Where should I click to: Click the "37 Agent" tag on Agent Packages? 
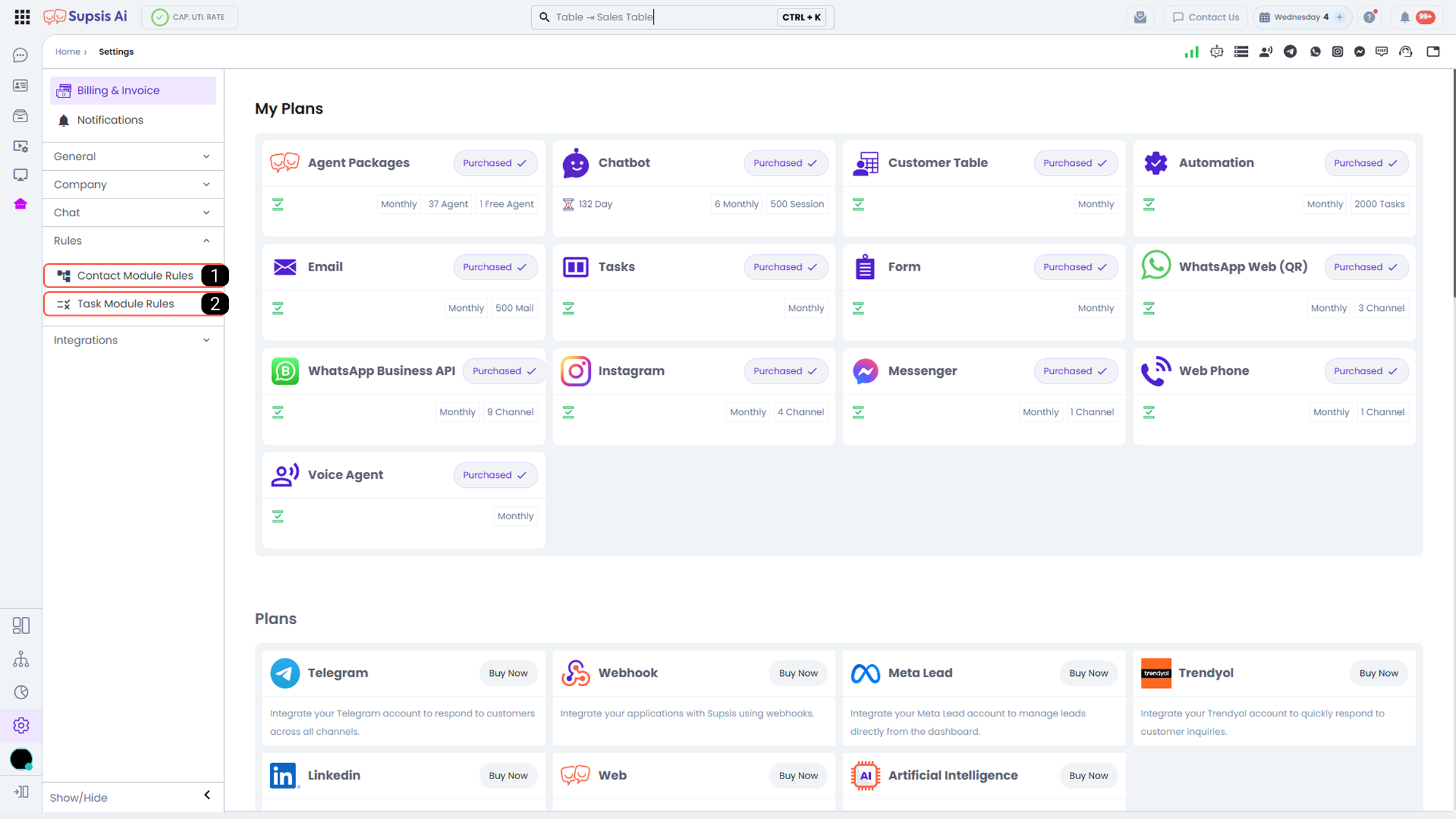coord(448,204)
